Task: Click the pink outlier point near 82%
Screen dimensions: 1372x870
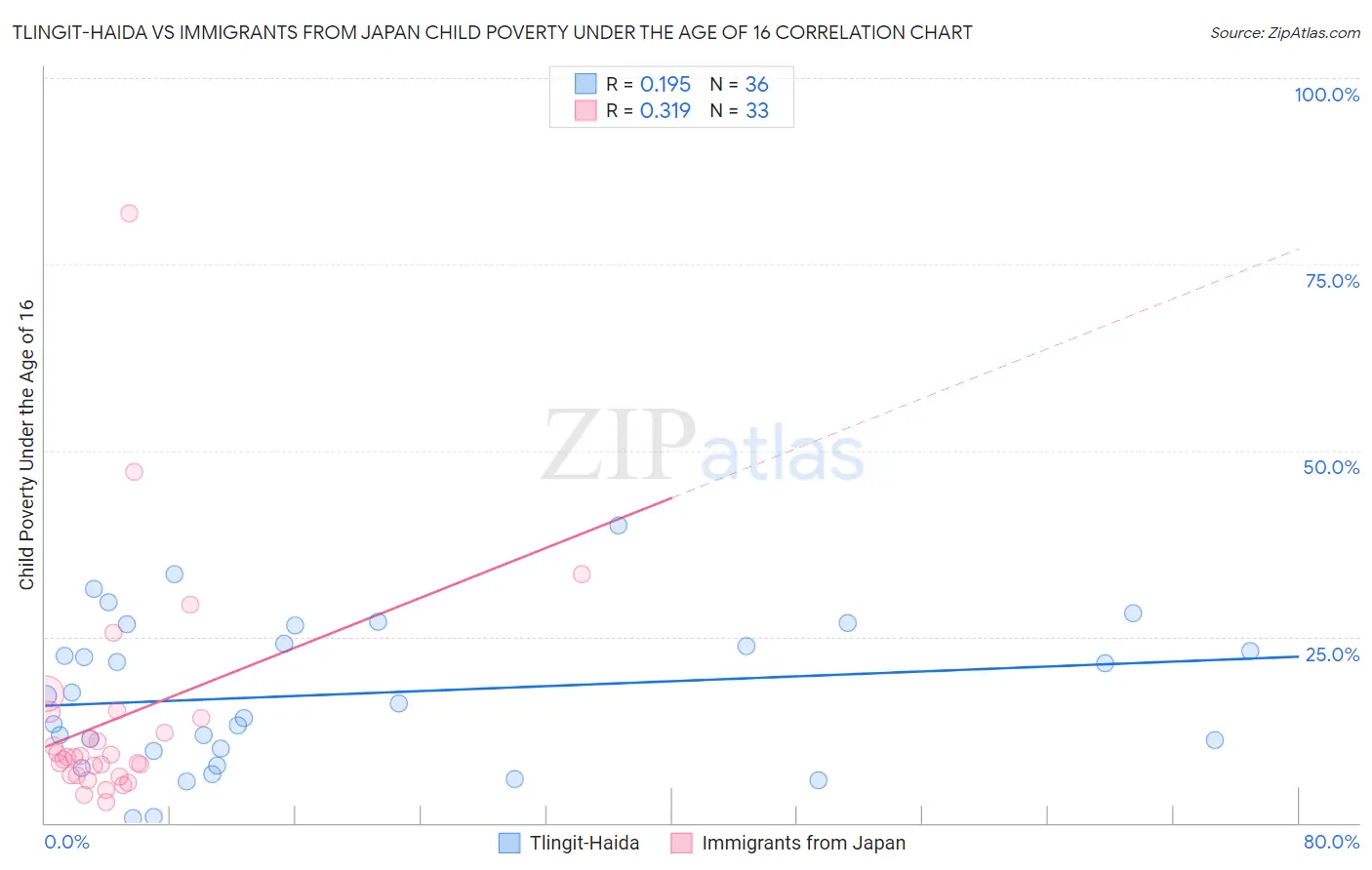Action: pyautogui.click(x=129, y=214)
